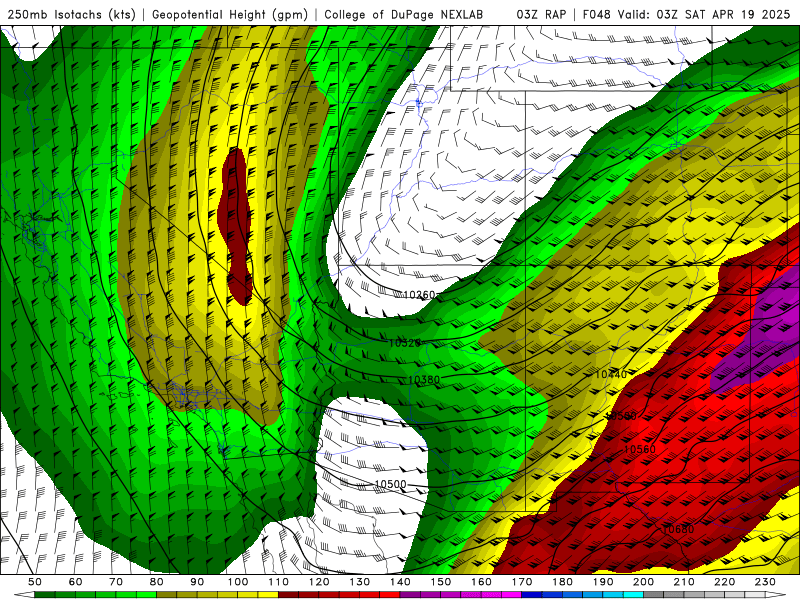This screenshot has height=600, width=800.
Task: Click the 60 value on the color scale
Action: point(75,582)
